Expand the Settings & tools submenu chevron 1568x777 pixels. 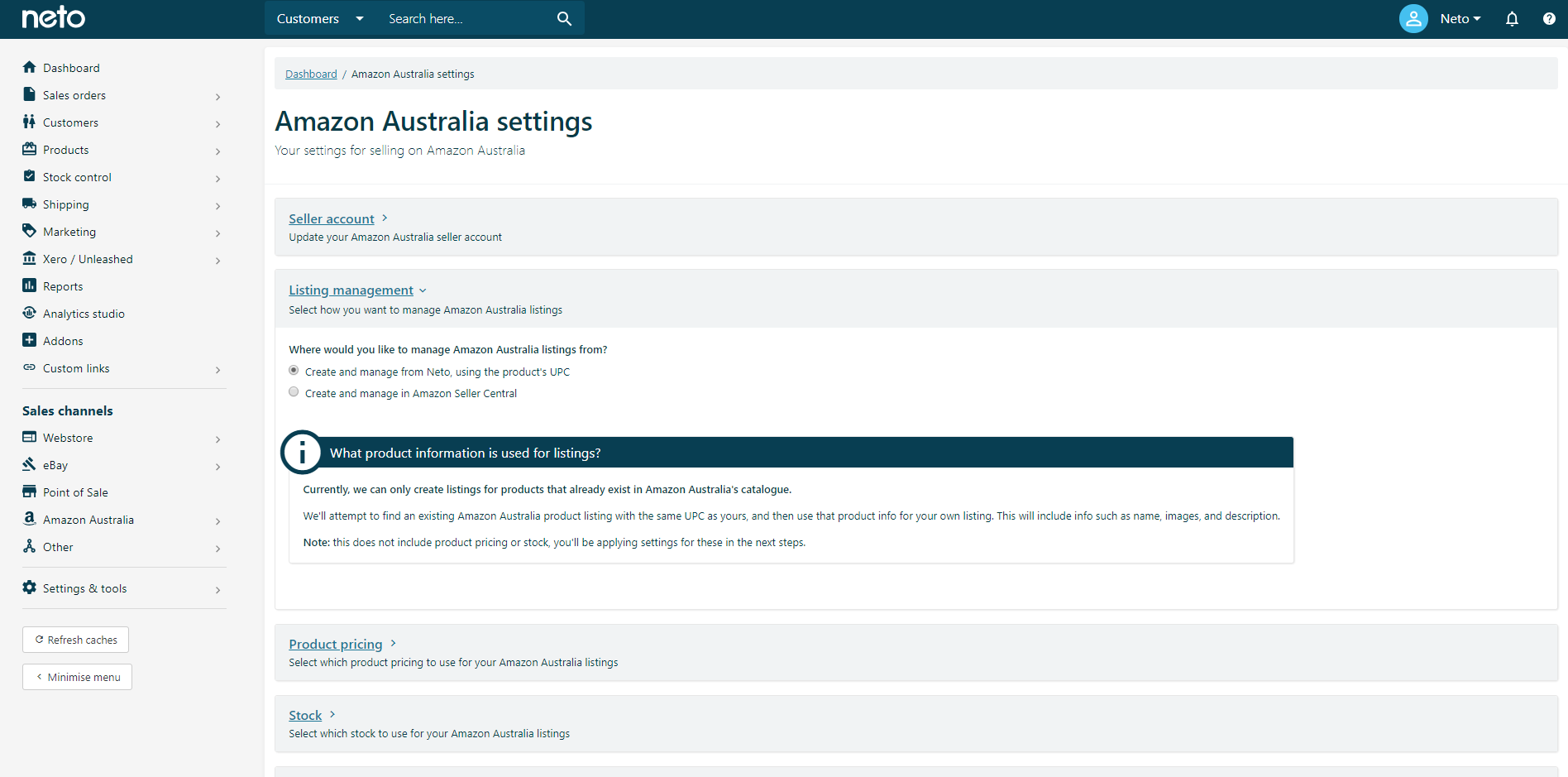(x=218, y=590)
